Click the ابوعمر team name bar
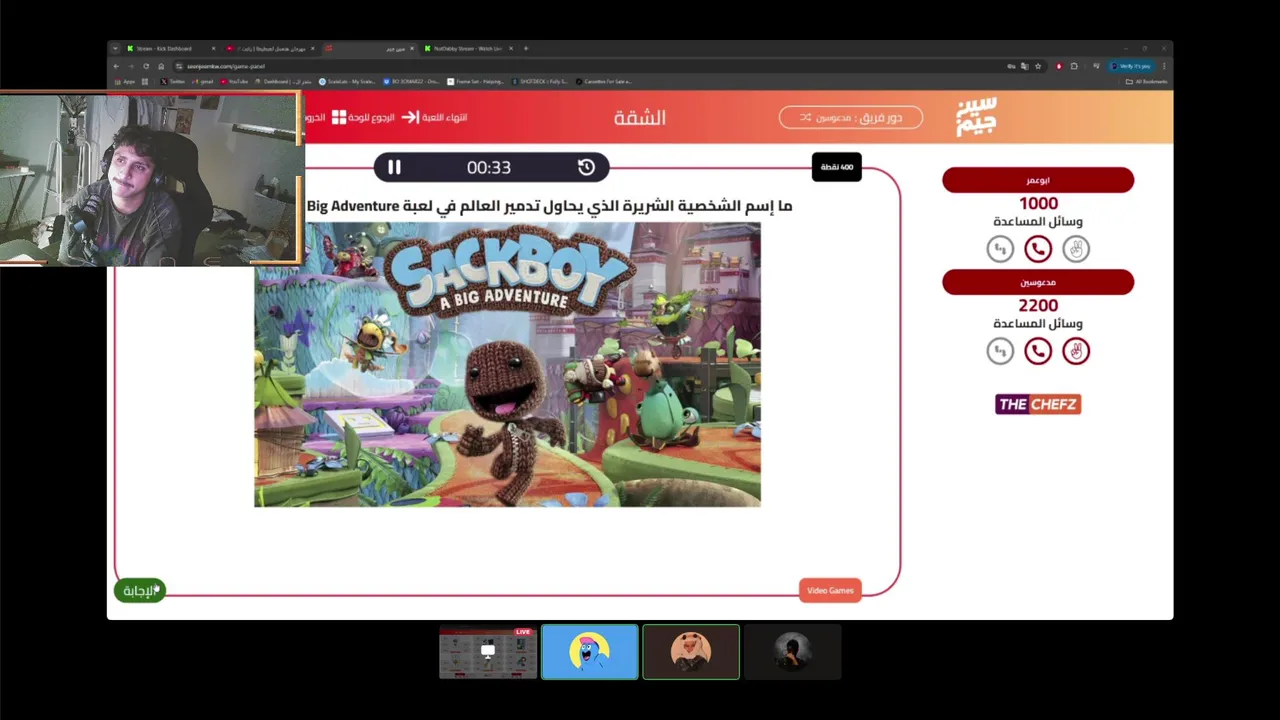 click(1038, 180)
